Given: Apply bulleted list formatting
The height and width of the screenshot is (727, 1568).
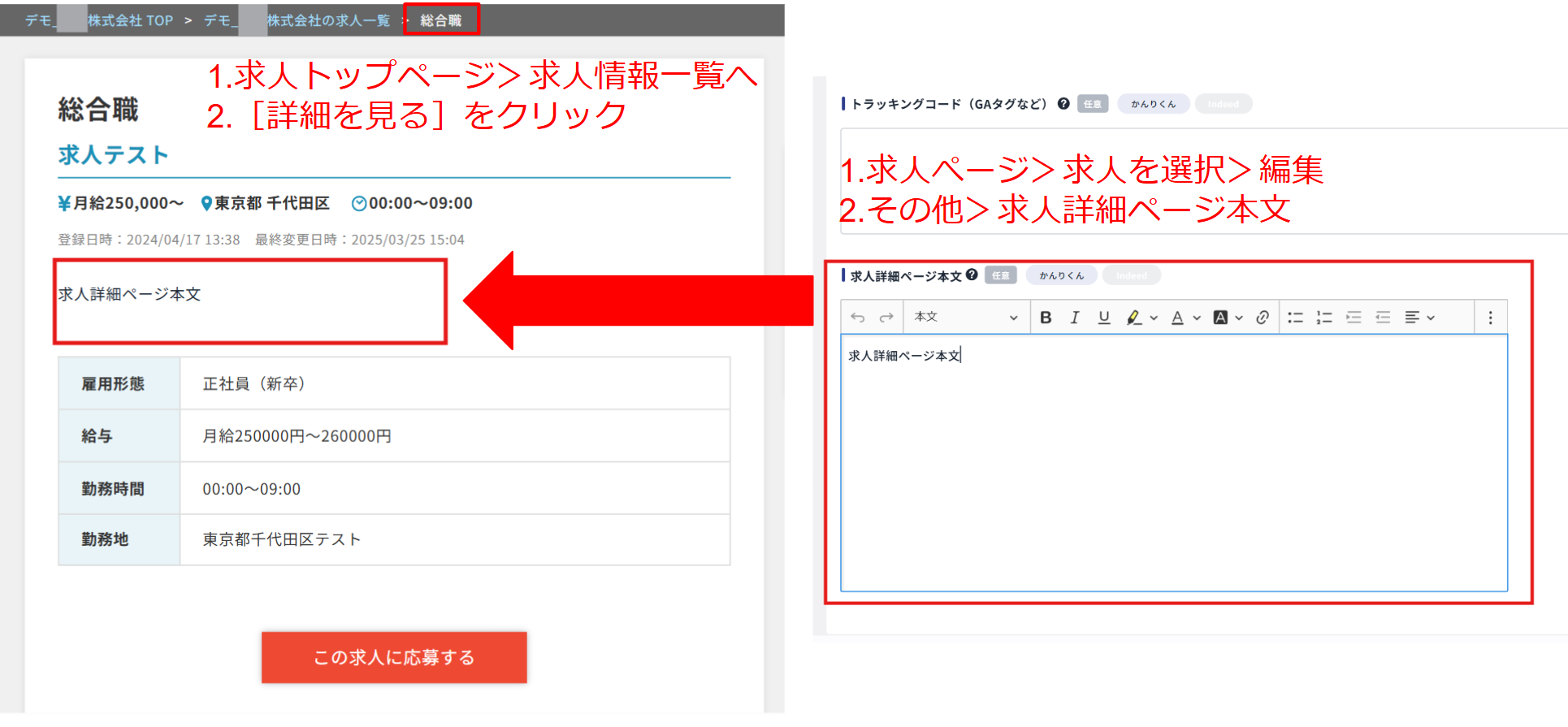Looking at the screenshot, I should tap(1295, 318).
